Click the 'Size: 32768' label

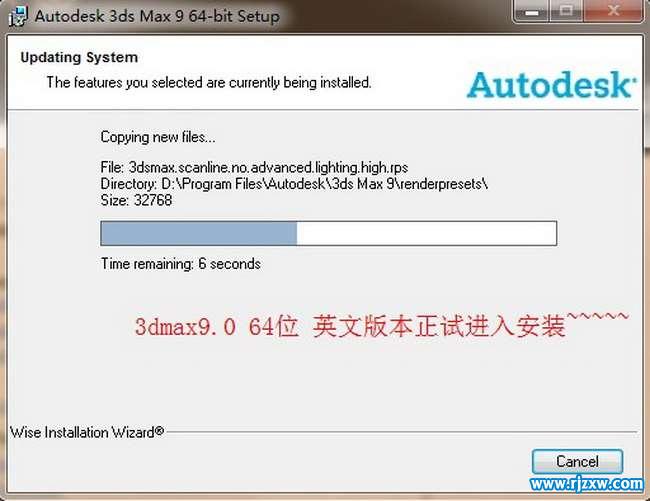click(136, 200)
